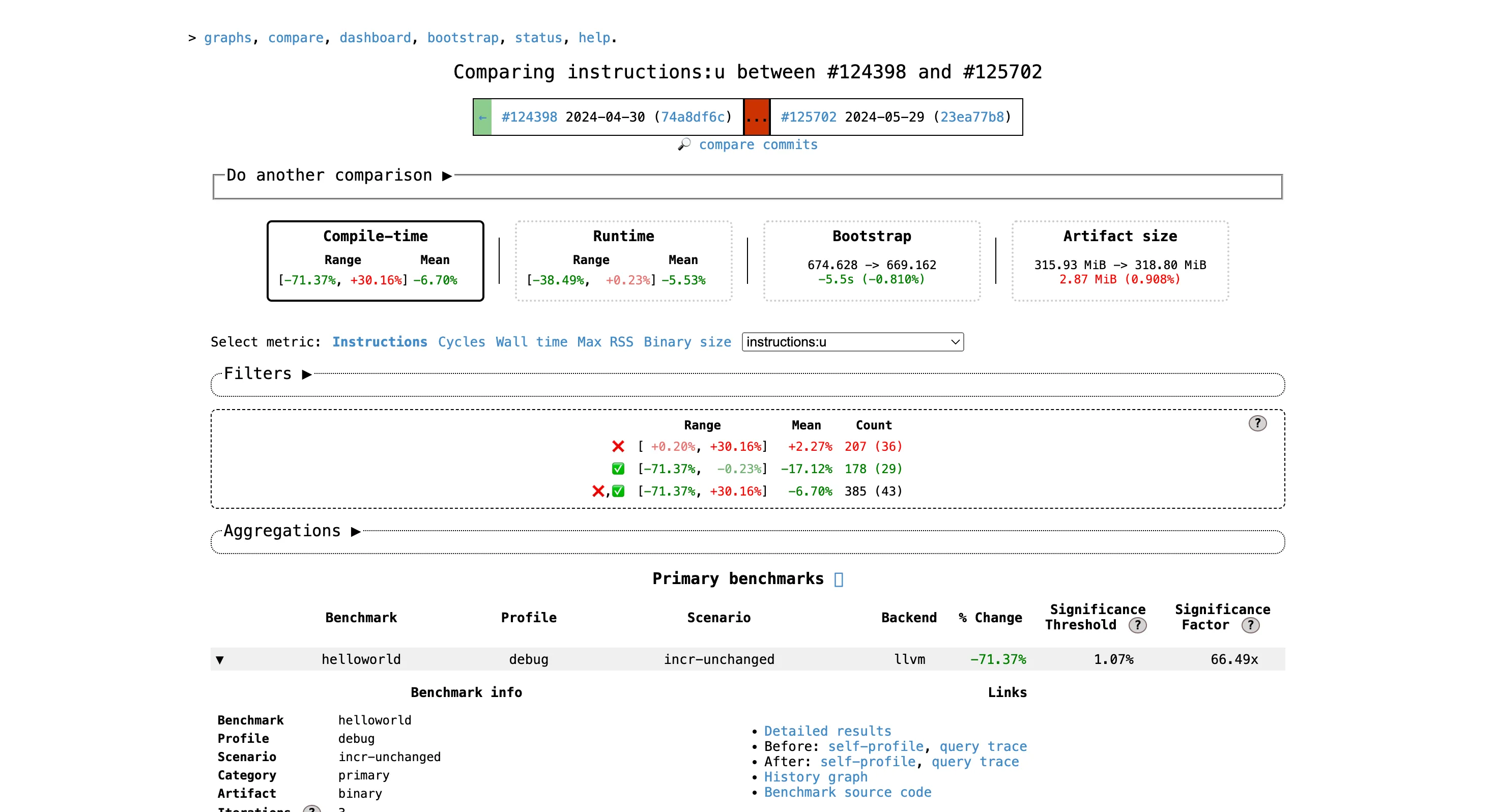Open the instructions:u metric dropdown
Screen dimensions: 1496x812
pyautogui.click(x=852, y=342)
